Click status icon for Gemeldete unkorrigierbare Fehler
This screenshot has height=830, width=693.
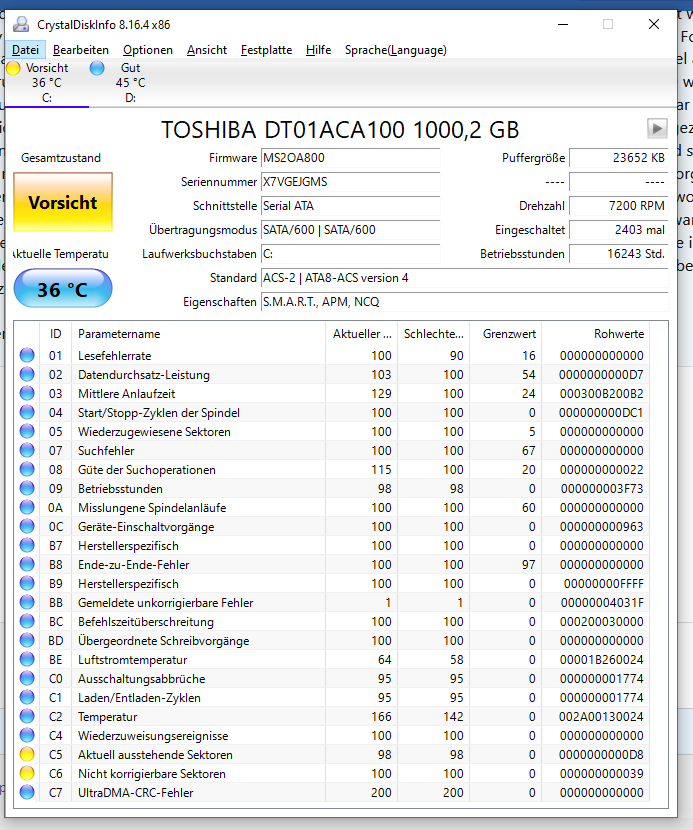tap(27, 602)
